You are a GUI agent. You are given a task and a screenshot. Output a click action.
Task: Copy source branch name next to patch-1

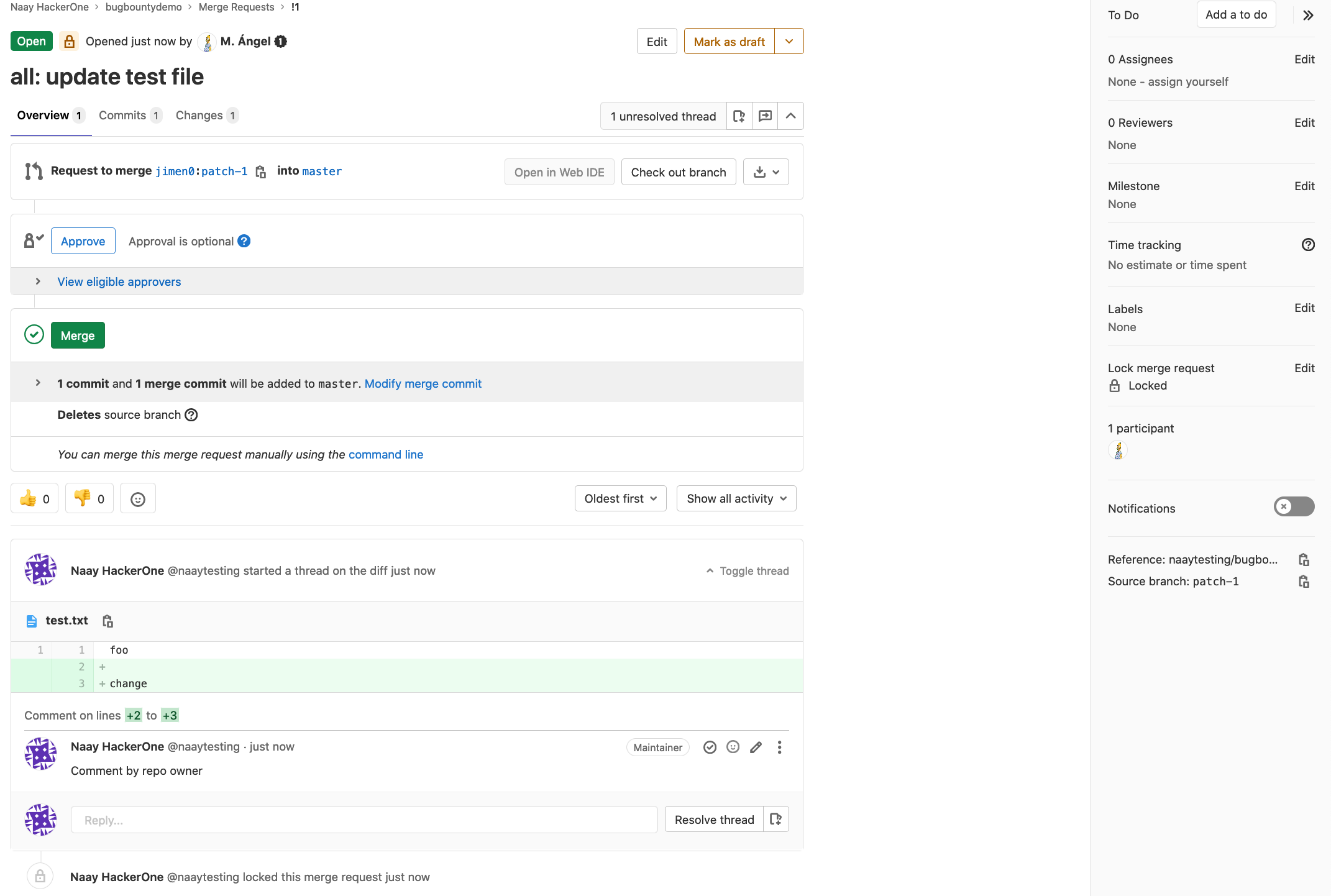[x=261, y=172]
